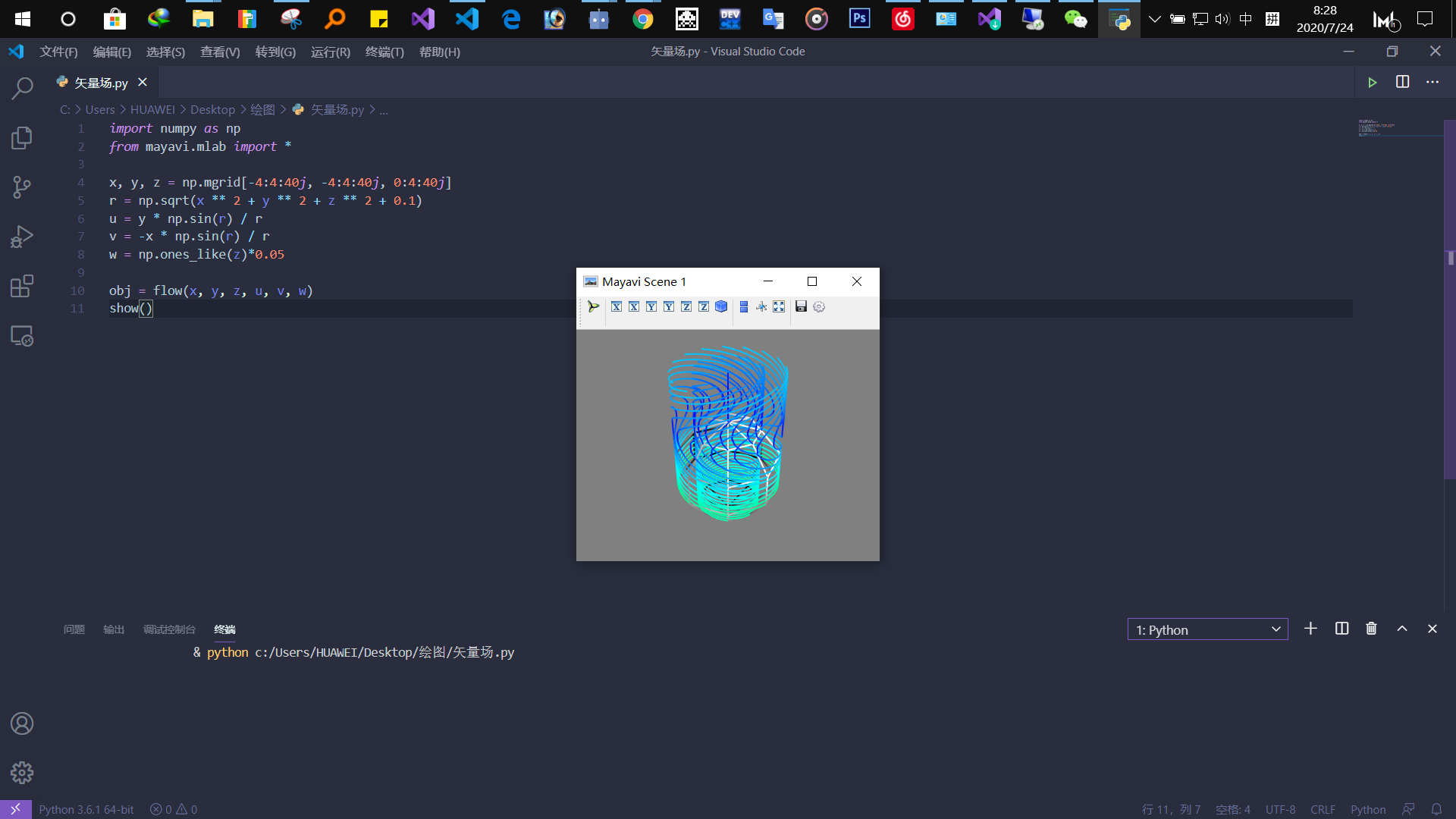The width and height of the screenshot is (1456, 819).
Task: Select Python 3.6.1 interpreter in status bar
Action: [x=86, y=809]
